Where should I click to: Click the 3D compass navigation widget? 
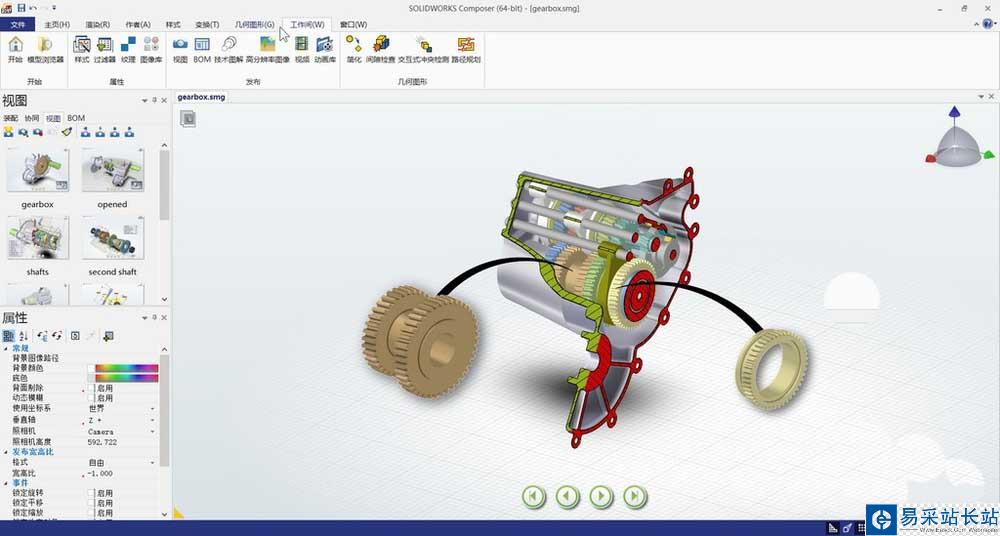(x=959, y=139)
